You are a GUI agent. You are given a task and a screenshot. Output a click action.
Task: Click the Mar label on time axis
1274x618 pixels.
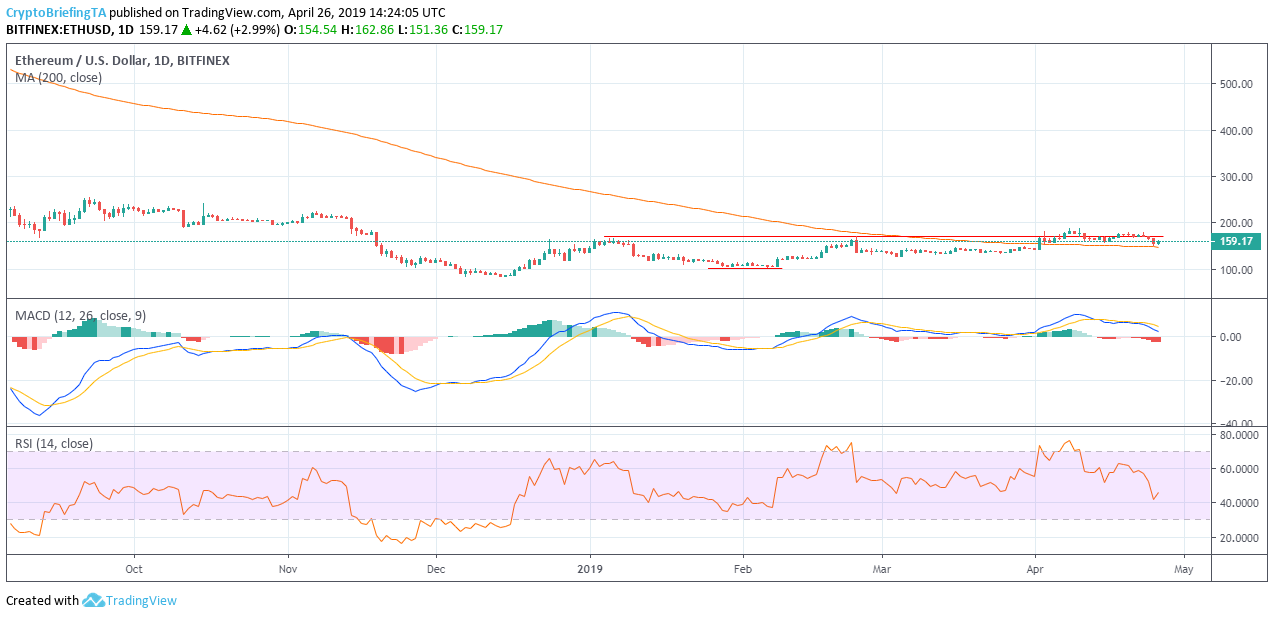(882, 568)
